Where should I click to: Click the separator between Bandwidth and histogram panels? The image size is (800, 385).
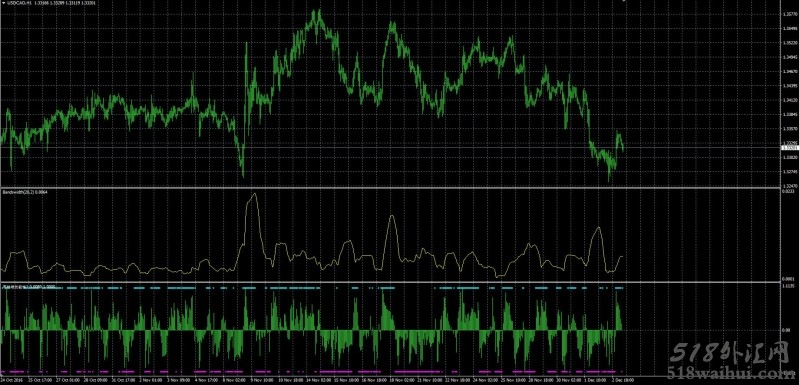(390, 282)
